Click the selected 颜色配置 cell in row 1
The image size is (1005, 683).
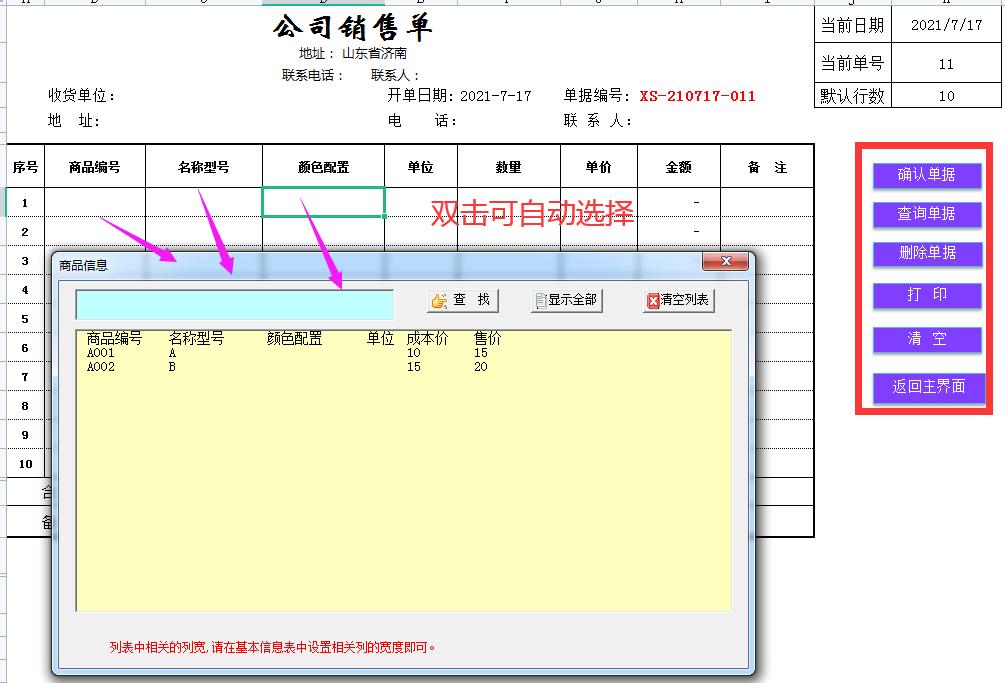click(322, 202)
